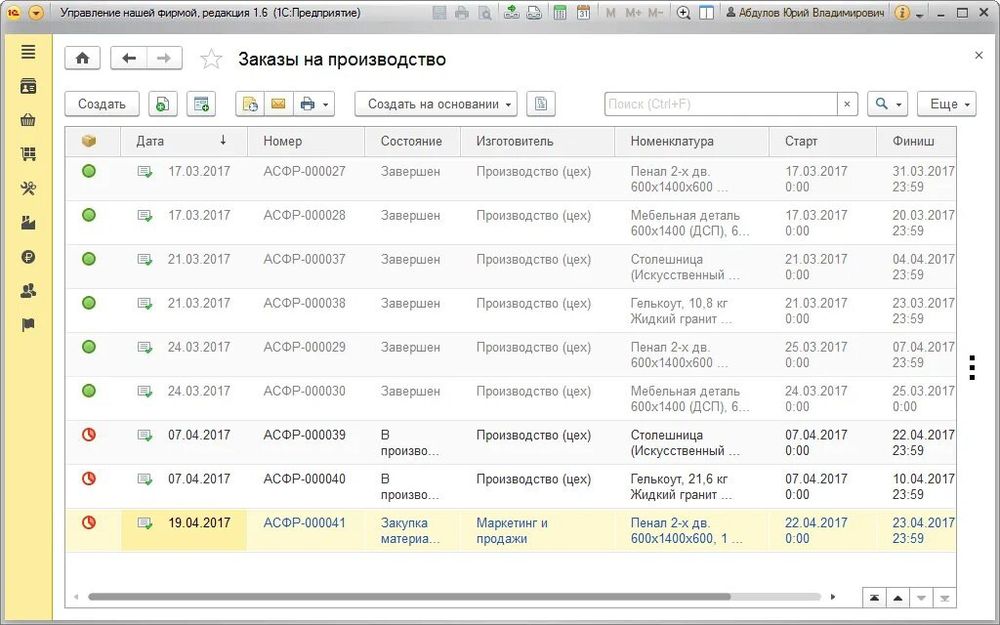The image size is (1000, 625).
Task: Open the Services tools sidebar section
Action: coord(28,188)
